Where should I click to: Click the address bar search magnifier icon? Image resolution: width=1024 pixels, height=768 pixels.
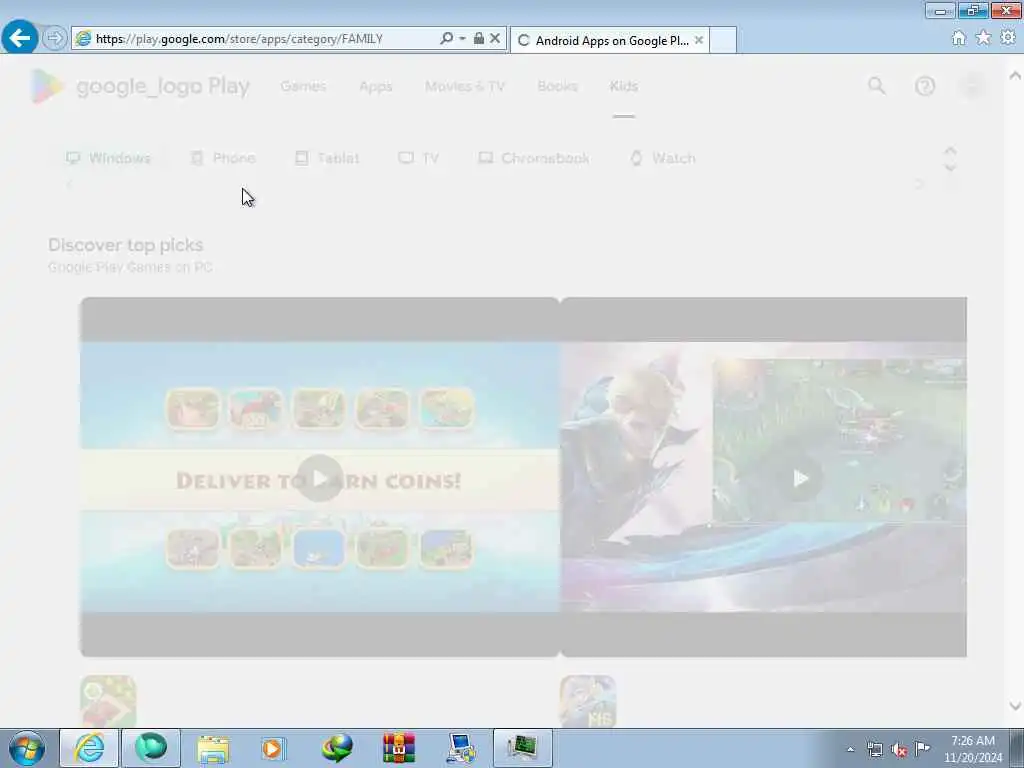tap(447, 39)
